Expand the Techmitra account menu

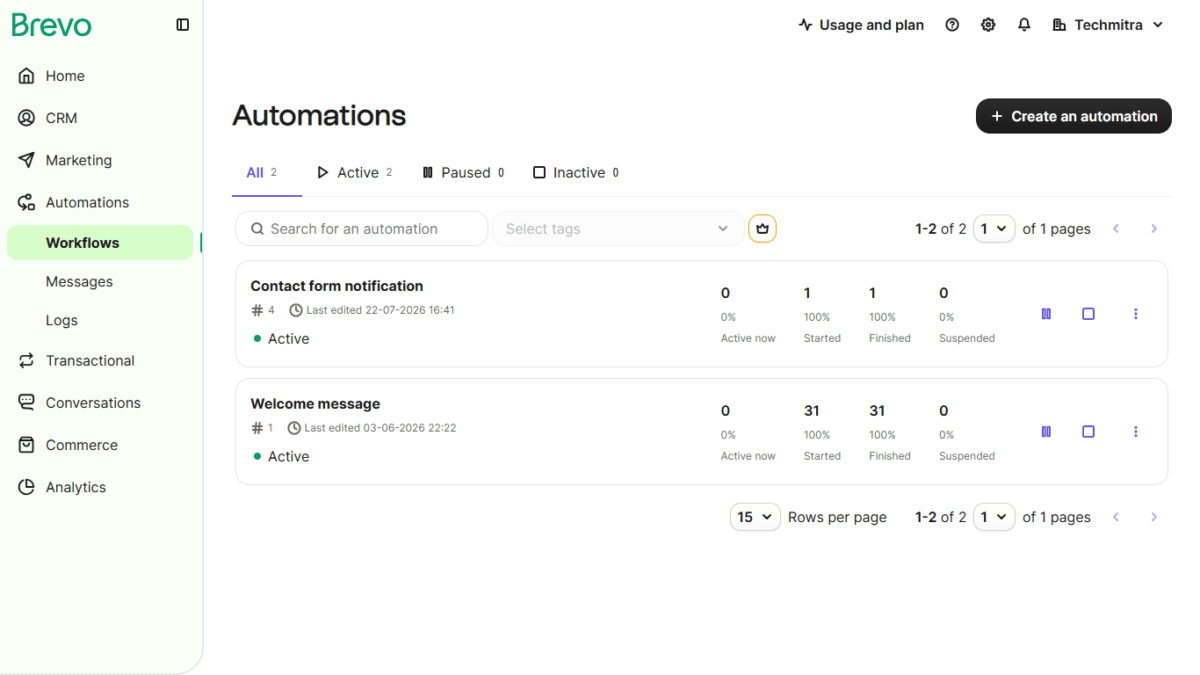(1108, 25)
